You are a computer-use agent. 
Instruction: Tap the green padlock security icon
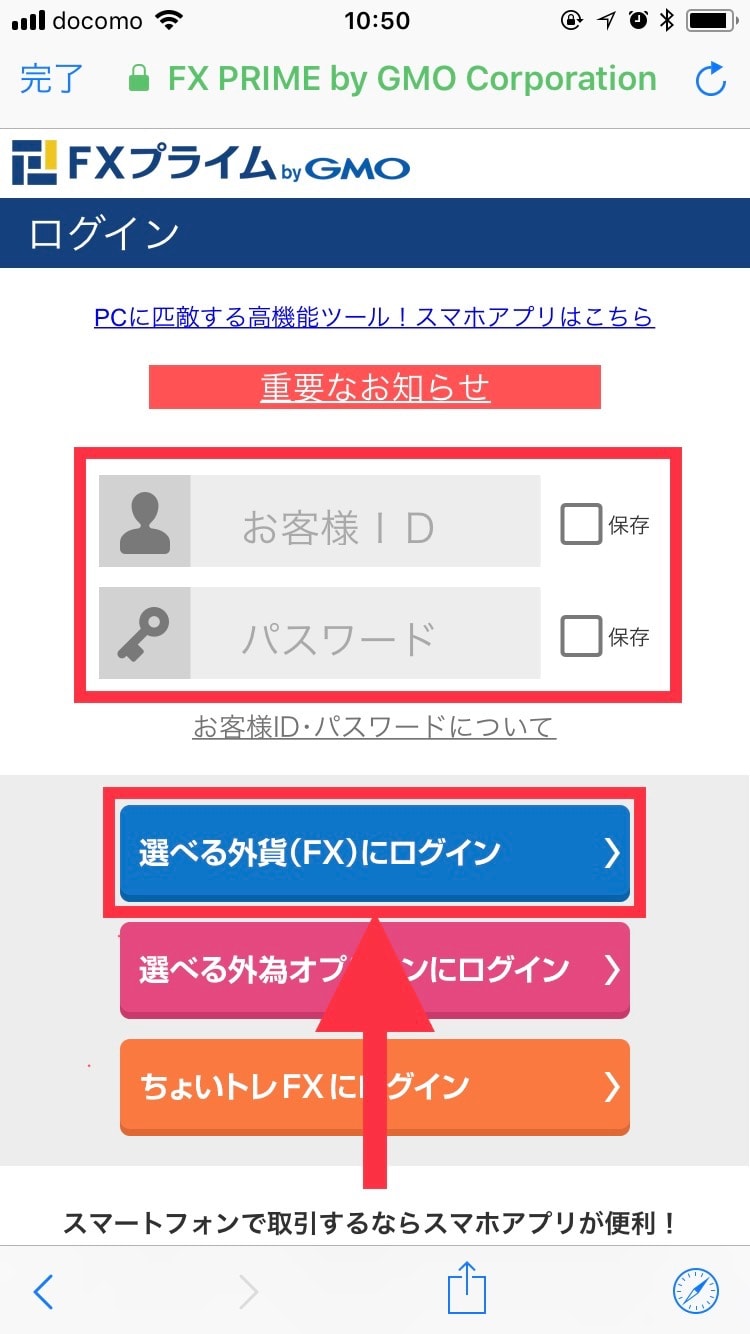pos(139,79)
